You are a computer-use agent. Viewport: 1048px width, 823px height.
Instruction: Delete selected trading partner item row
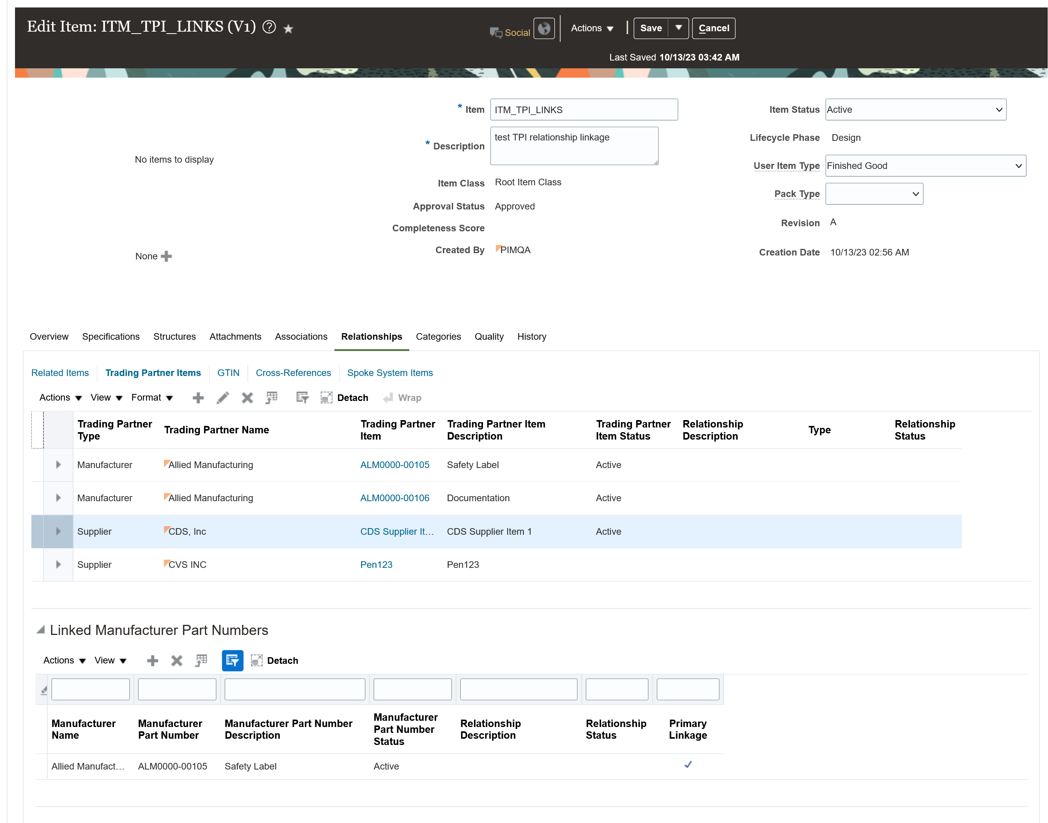click(x=247, y=398)
